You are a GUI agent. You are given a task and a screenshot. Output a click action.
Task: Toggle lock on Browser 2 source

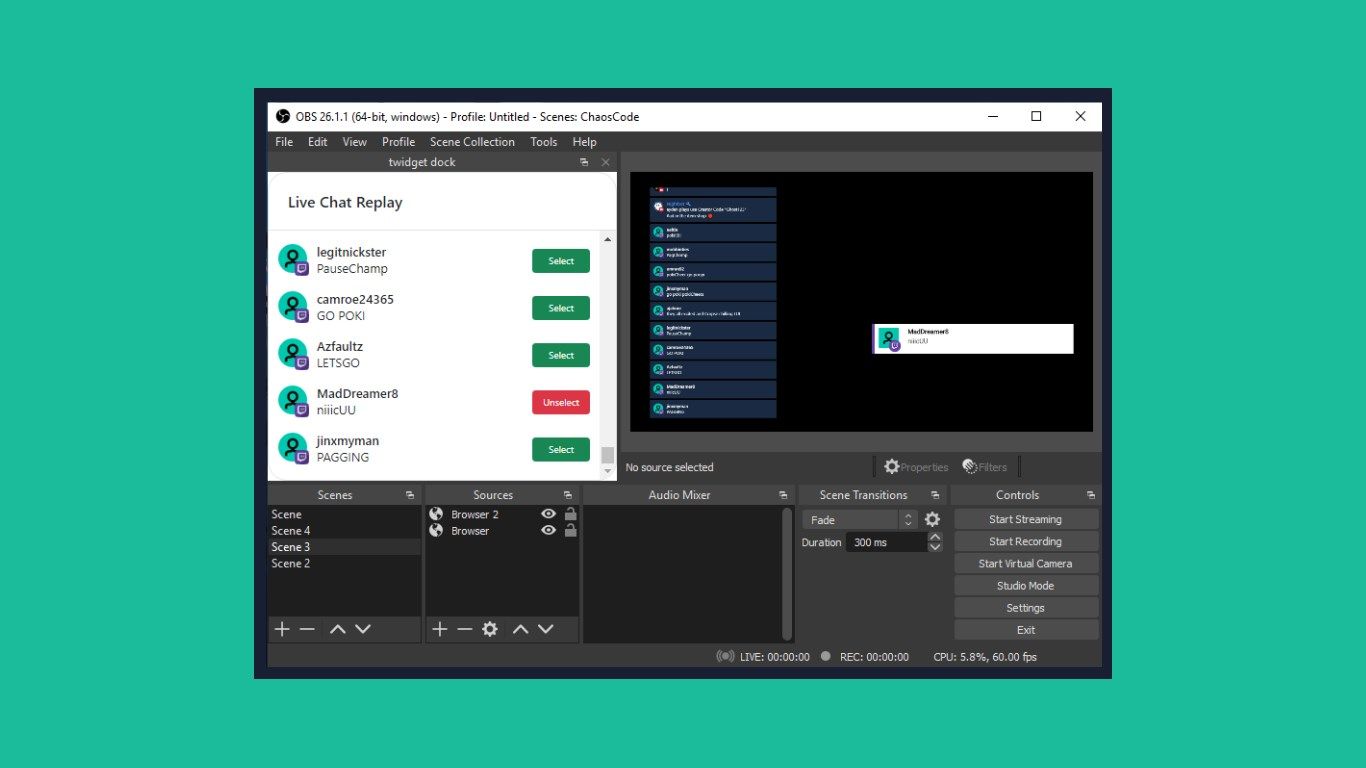click(x=570, y=514)
